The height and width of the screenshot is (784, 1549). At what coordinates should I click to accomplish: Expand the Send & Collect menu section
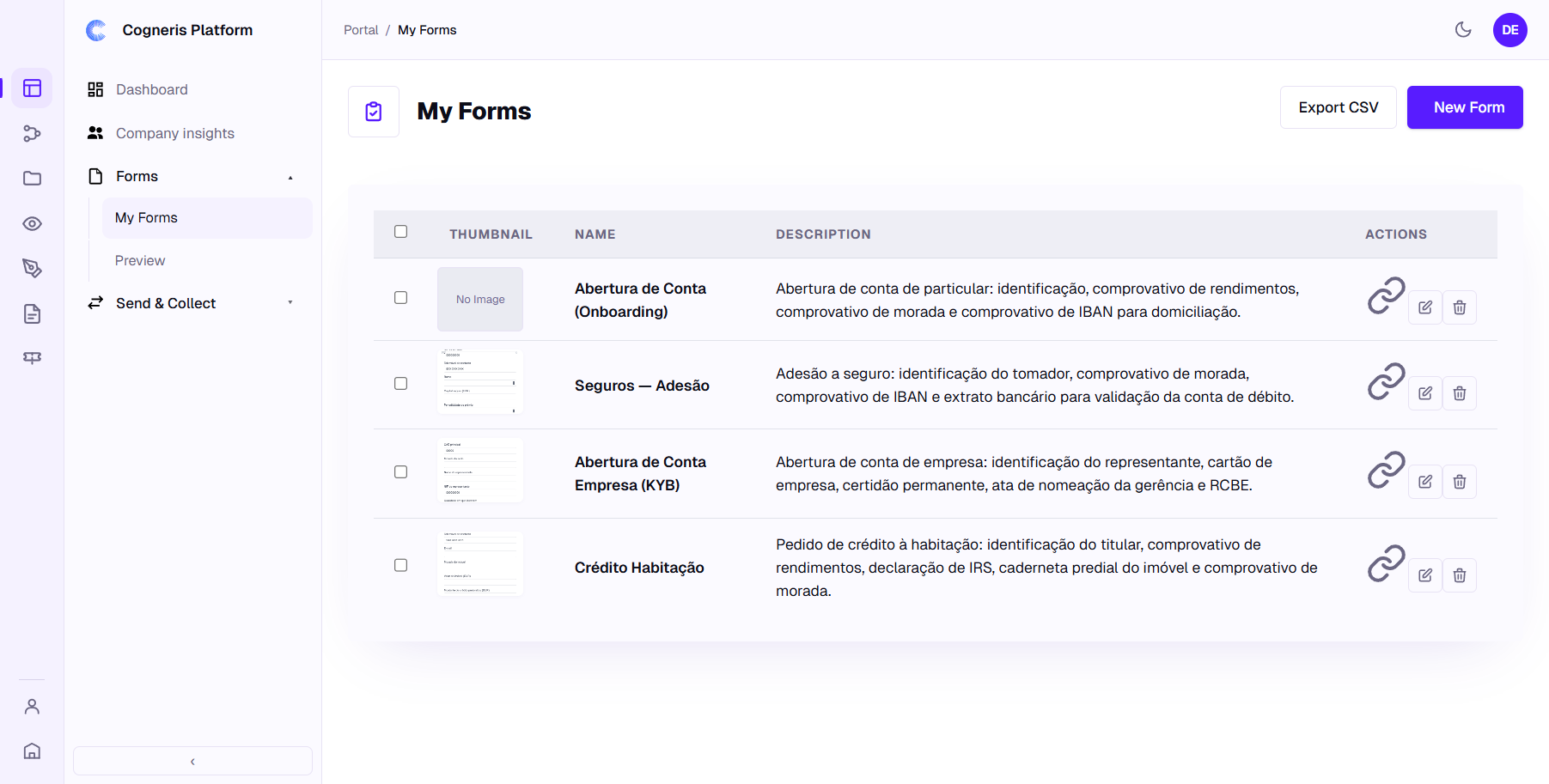point(192,303)
